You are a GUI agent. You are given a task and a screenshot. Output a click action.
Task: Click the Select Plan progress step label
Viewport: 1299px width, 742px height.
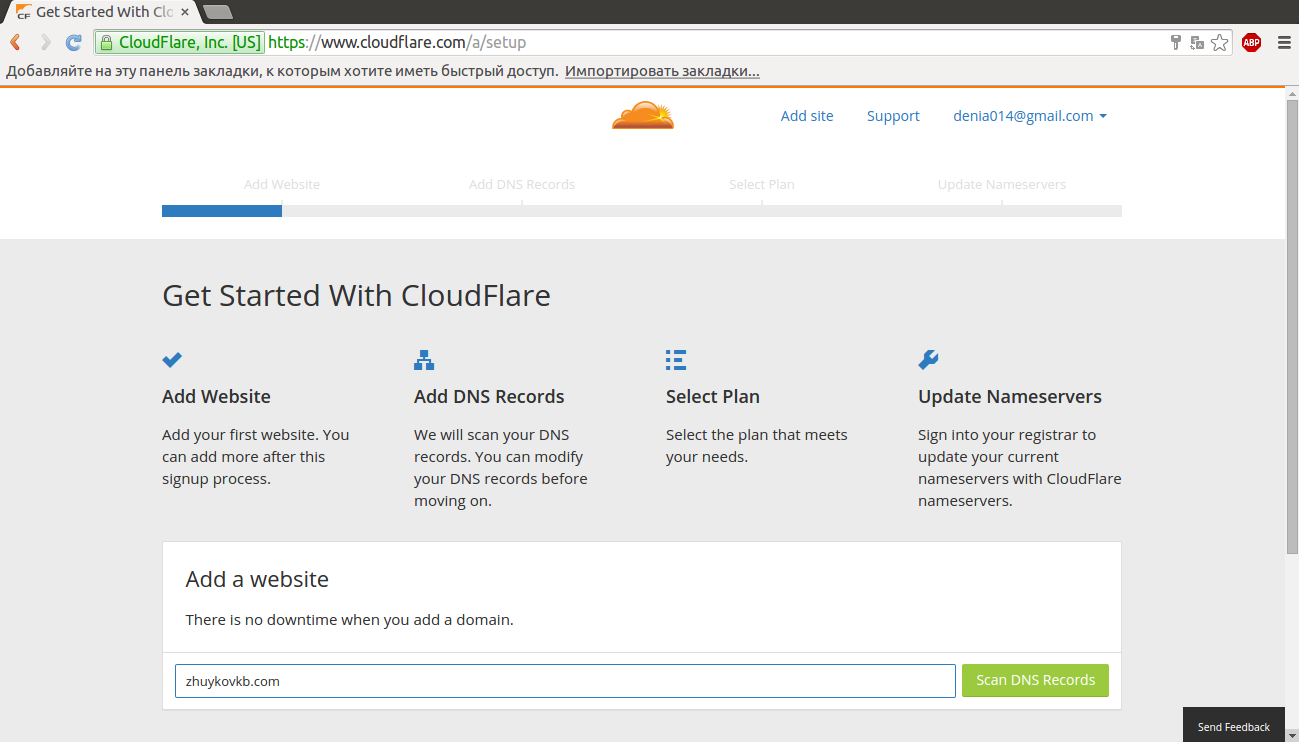coord(762,185)
